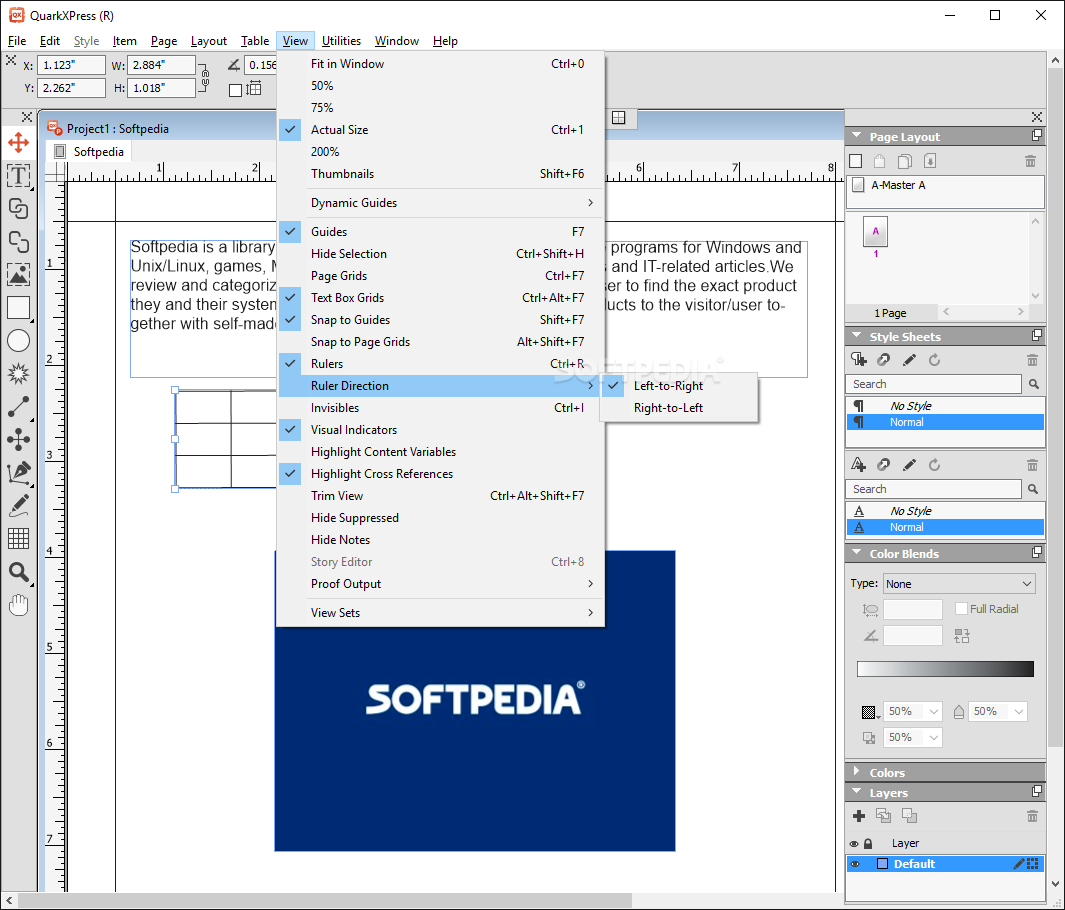Select Fit in Window menu item
The image size is (1065, 910).
(441, 64)
